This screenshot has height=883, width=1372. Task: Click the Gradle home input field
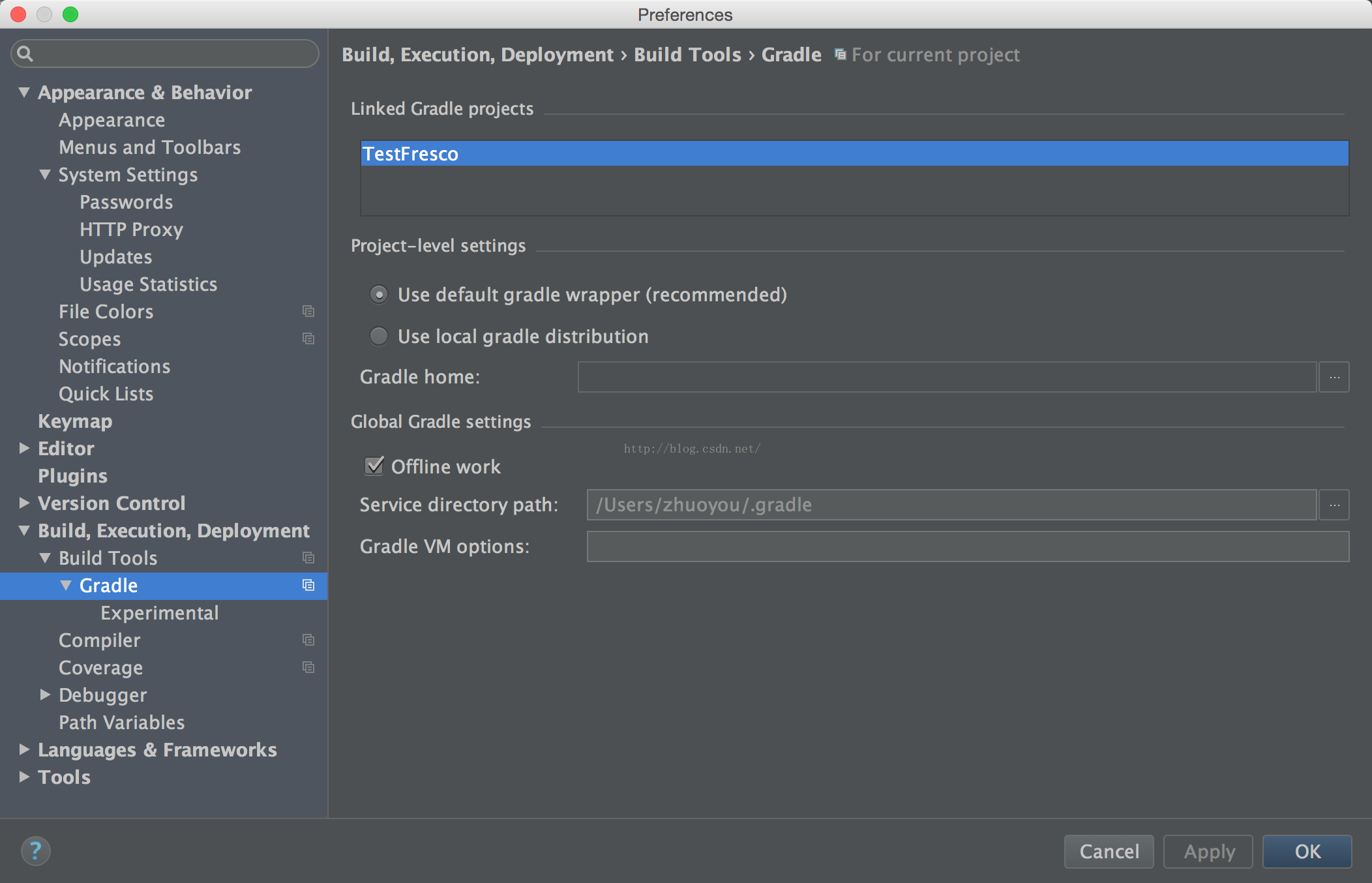(x=947, y=377)
